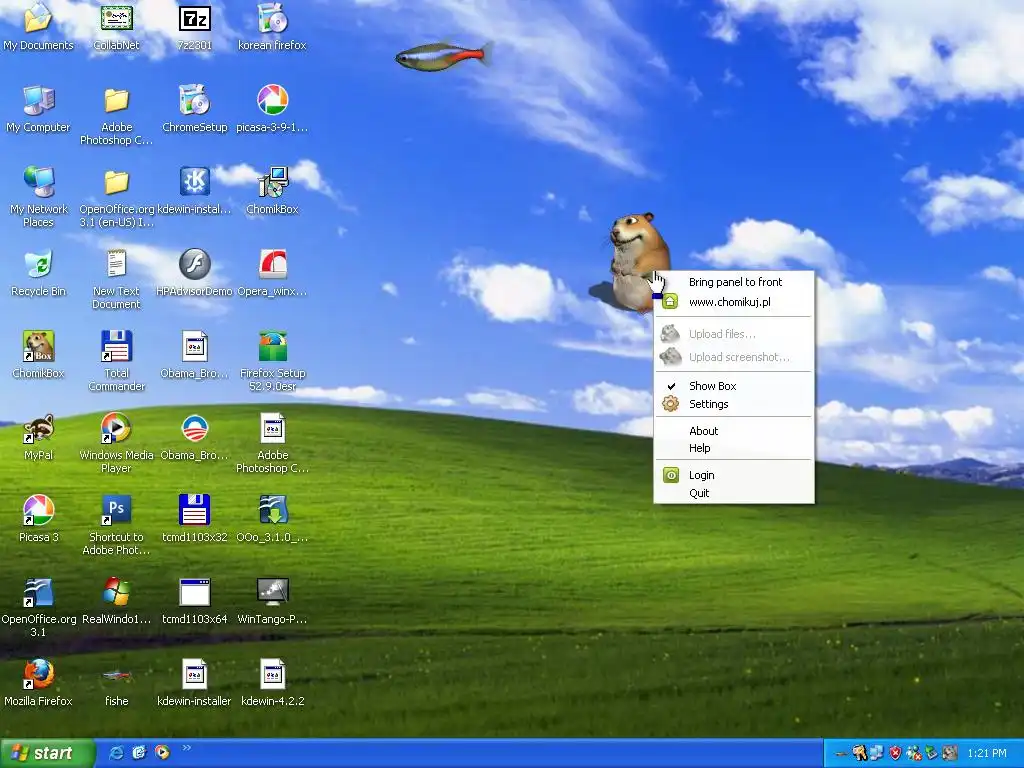The image size is (1024, 768).
Task: Select the Total Commander shortcut
Action: coord(116,360)
